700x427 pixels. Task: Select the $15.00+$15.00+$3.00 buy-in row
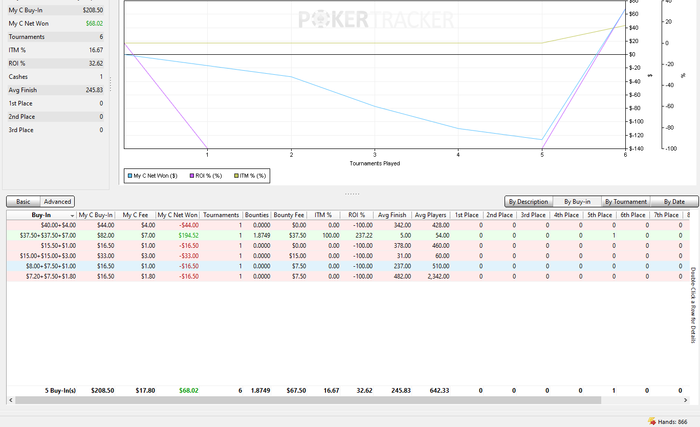[x=348, y=256]
